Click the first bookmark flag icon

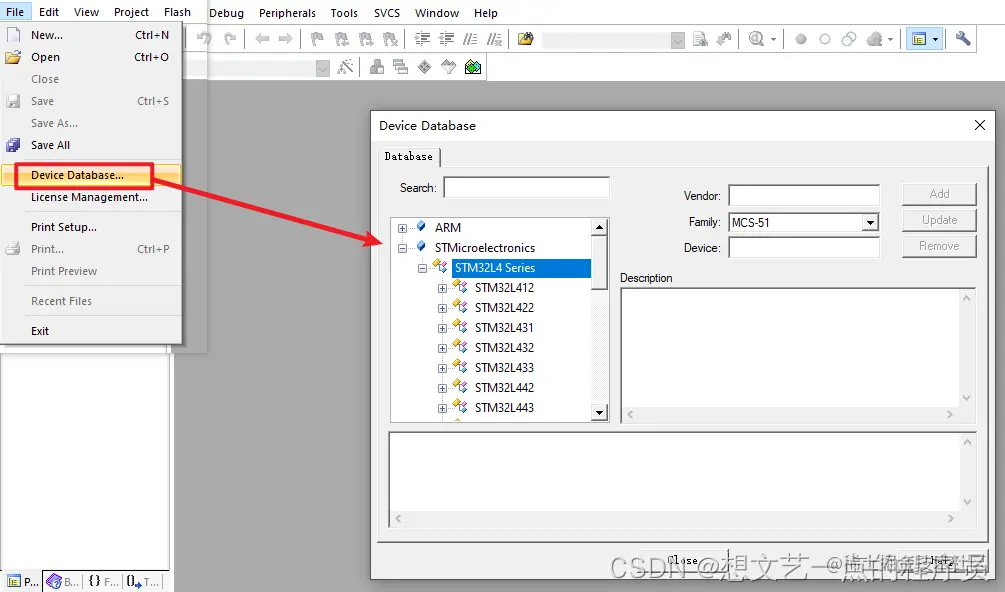pos(317,39)
